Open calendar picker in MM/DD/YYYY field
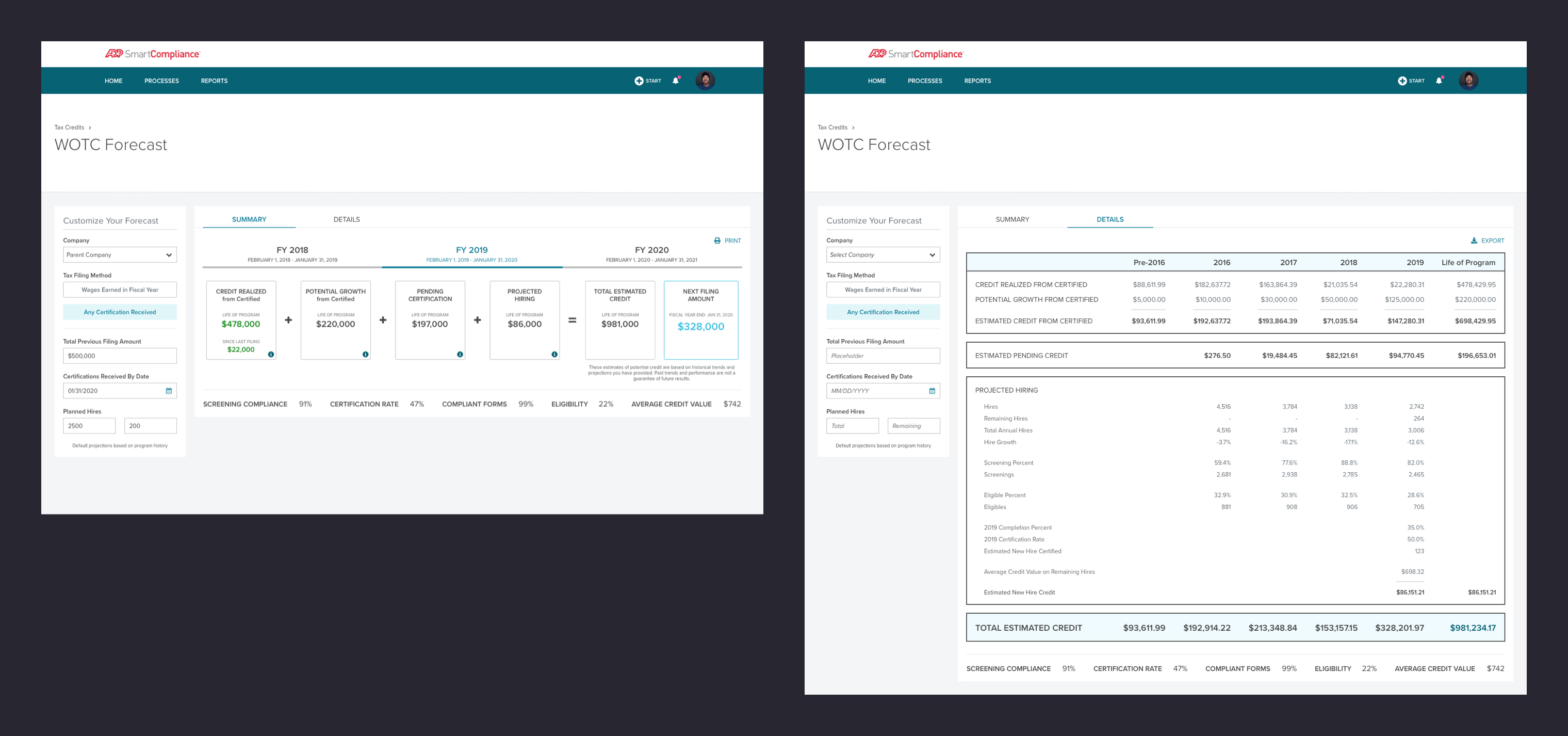Screen dimensions: 1568x736 coord(932,391)
